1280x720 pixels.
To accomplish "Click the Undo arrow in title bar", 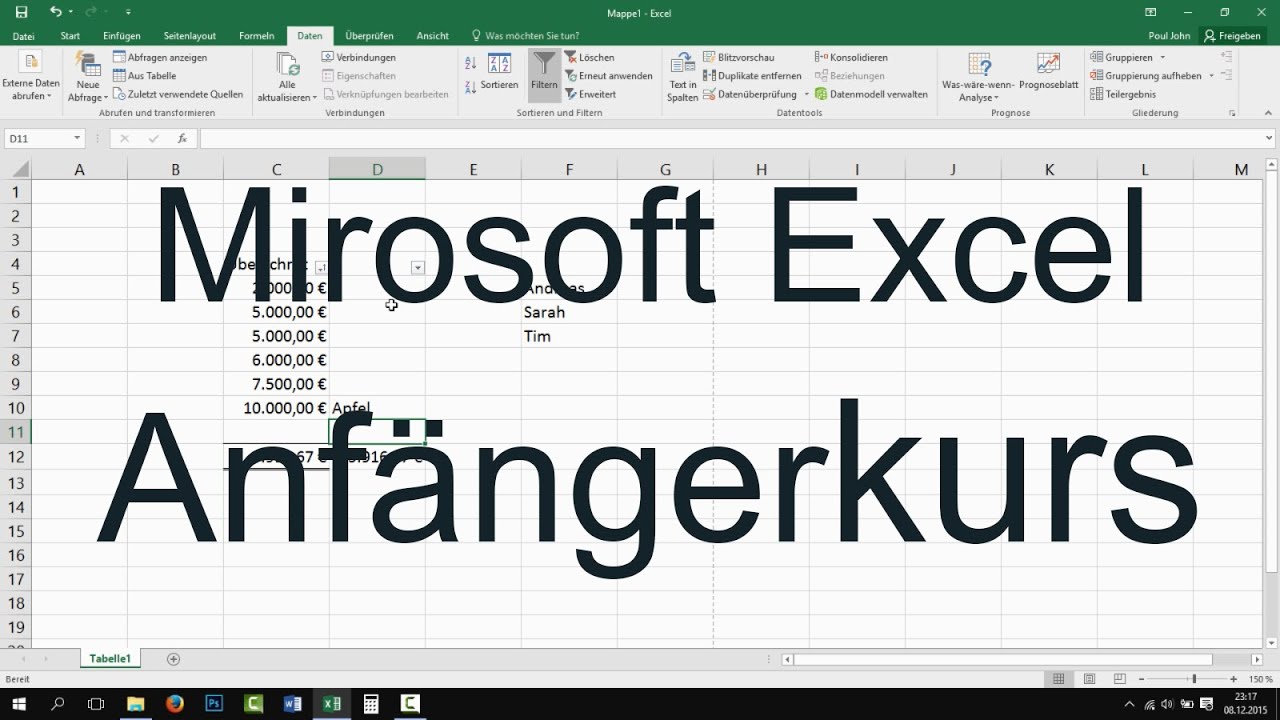I will pos(55,12).
